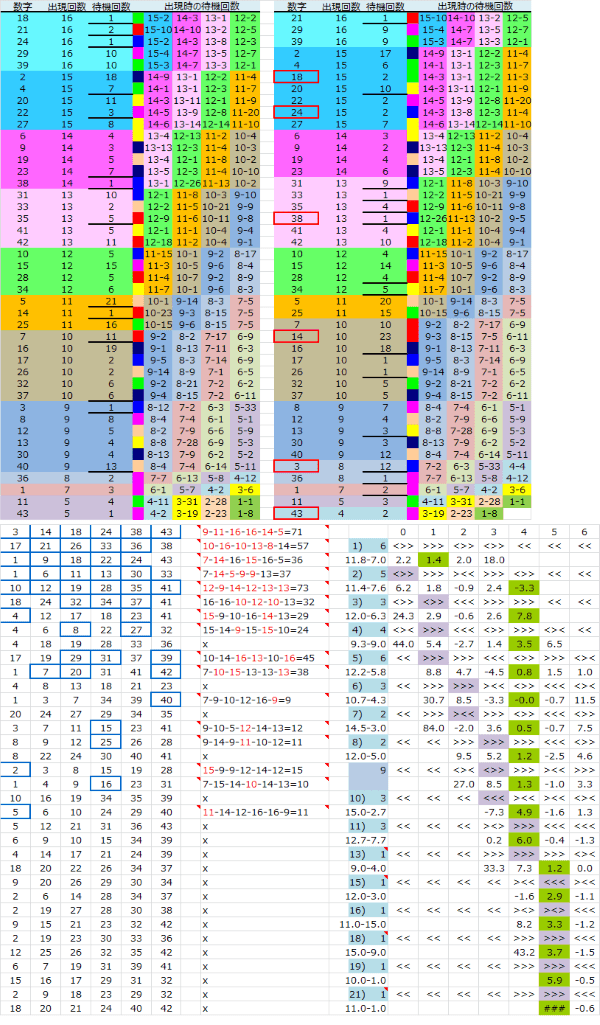Click 10-23 cell in left table row 14

158,313
